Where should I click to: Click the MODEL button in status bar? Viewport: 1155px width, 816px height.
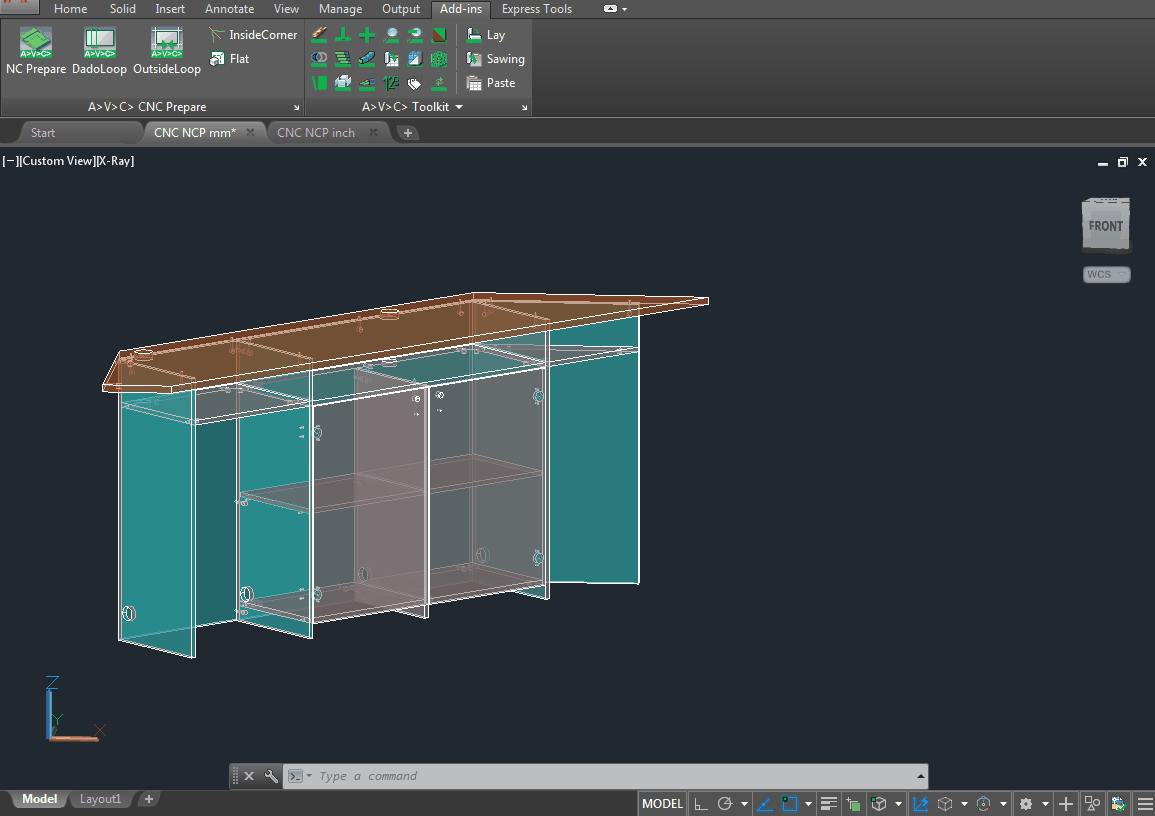pyautogui.click(x=662, y=804)
